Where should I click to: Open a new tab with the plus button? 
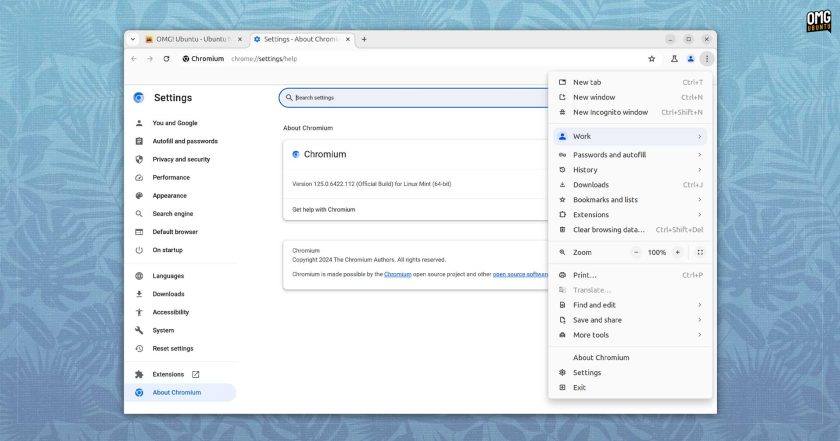click(364, 39)
